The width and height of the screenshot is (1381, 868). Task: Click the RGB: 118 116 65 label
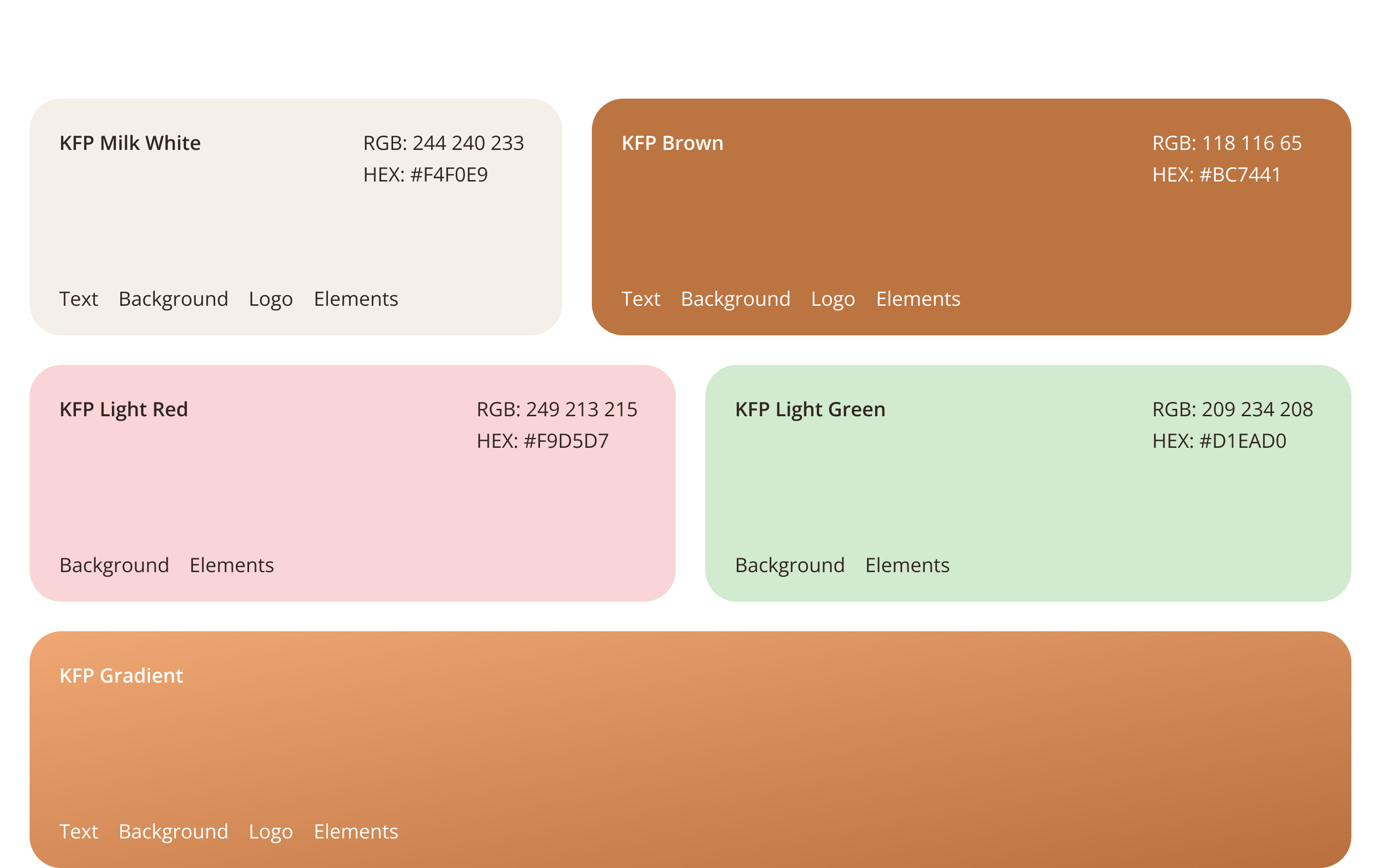(1227, 144)
